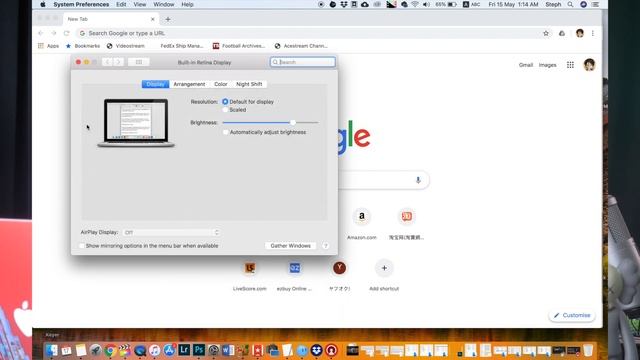Open a new Chrome tab with the plus
The image size is (640, 360).
point(168,19)
